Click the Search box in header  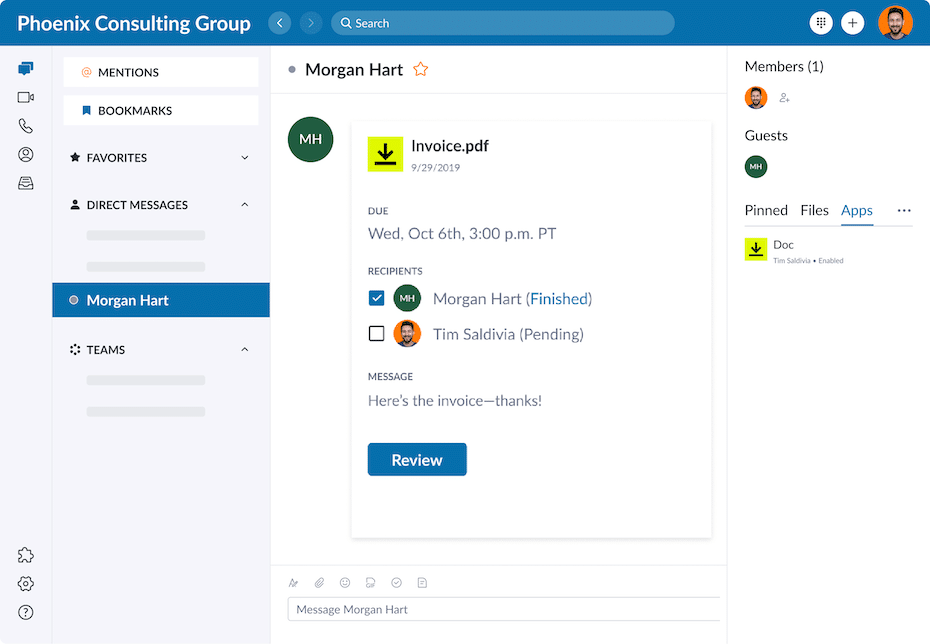(x=503, y=23)
